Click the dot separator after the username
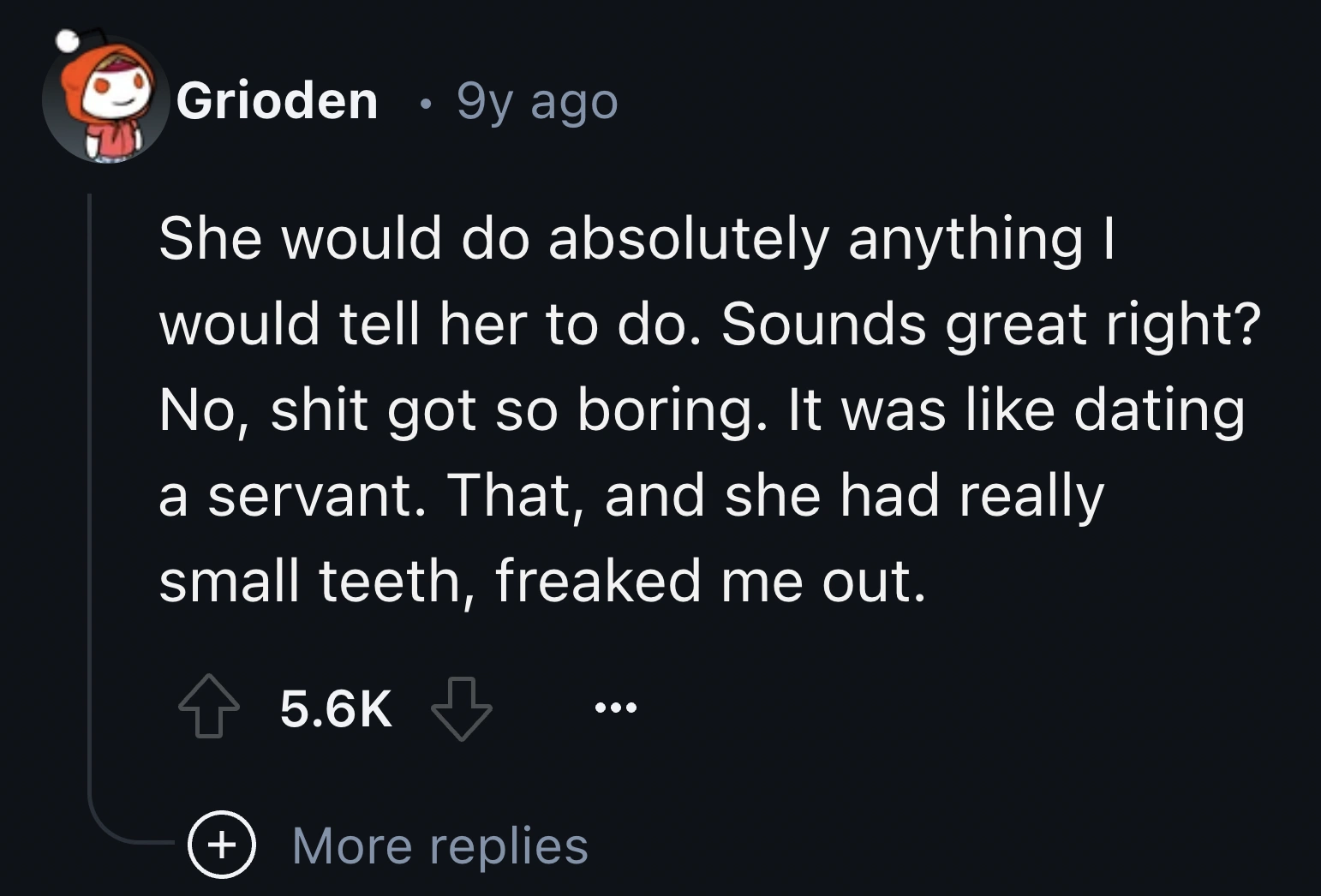Screen dimensions: 1321x896 [418, 103]
